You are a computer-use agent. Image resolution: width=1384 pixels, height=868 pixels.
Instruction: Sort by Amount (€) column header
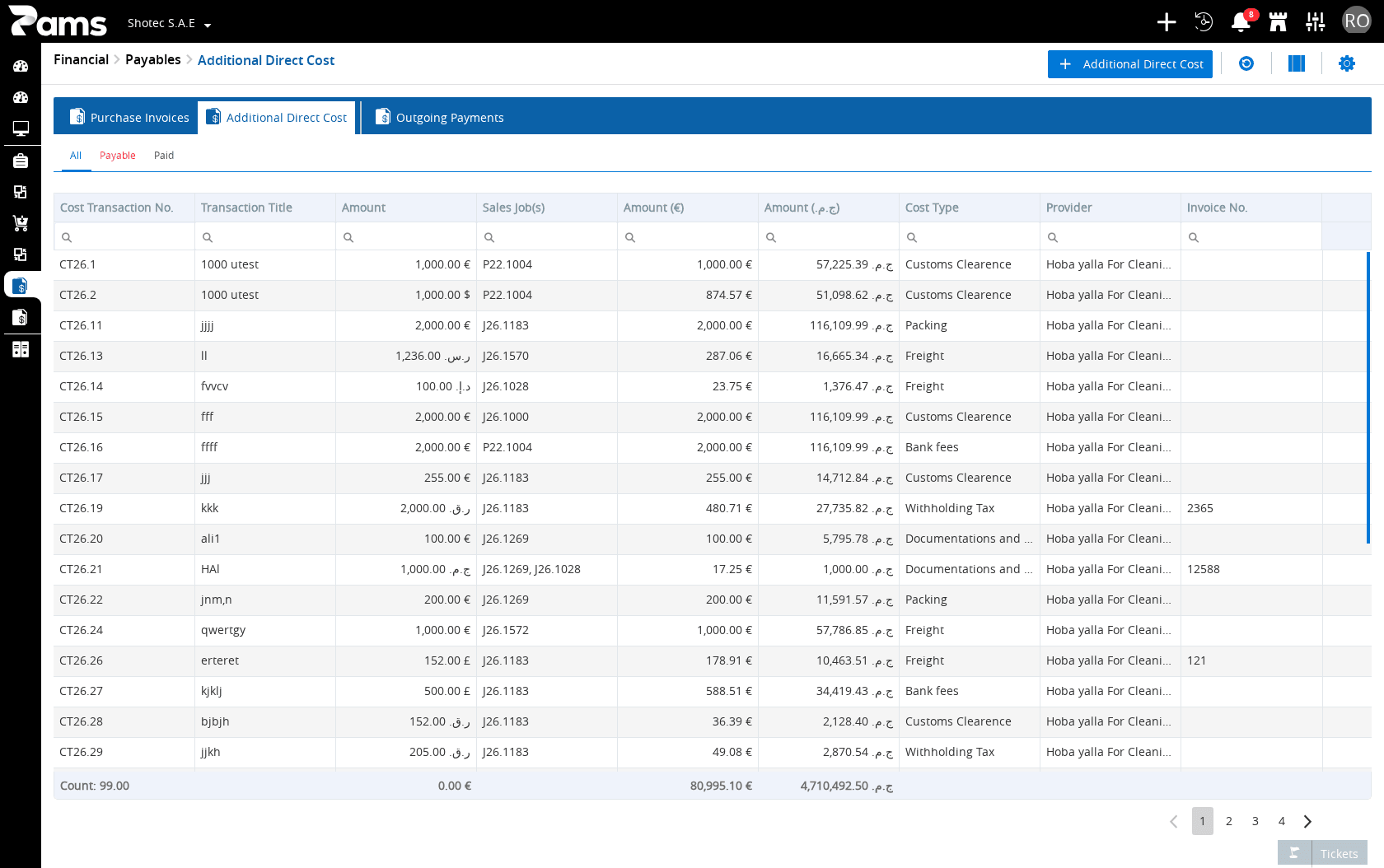(x=687, y=208)
